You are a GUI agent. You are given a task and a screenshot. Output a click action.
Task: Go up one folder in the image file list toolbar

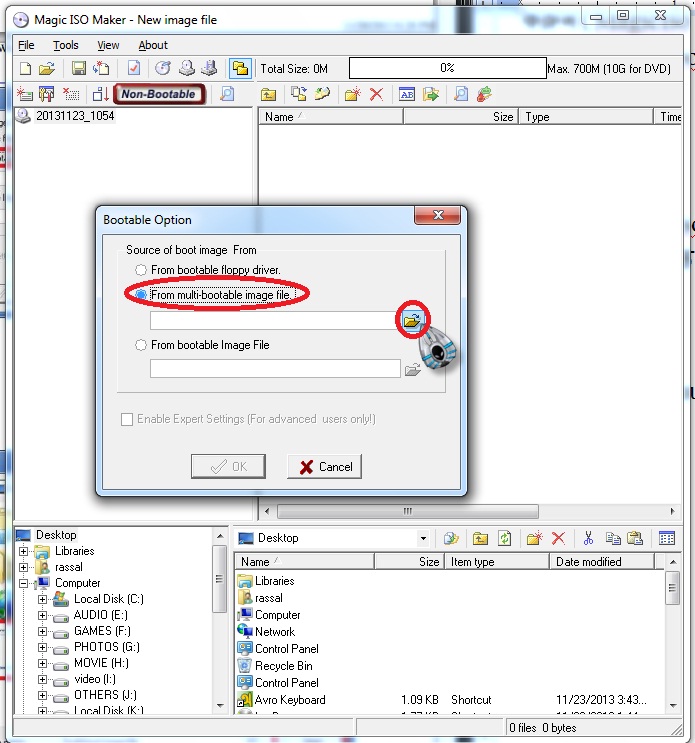pos(269,94)
